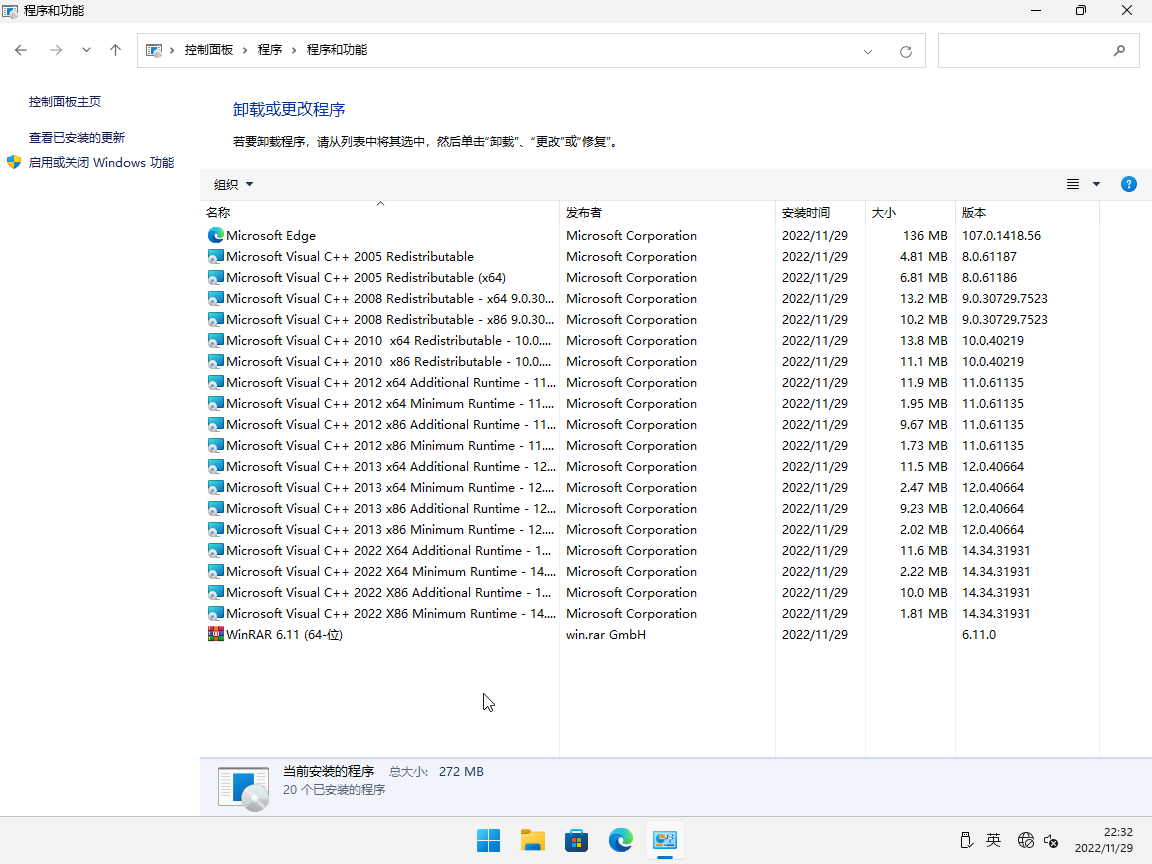This screenshot has width=1152, height=864.
Task: Click the Microsoft Edge icon in program list
Action: (x=216, y=236)
